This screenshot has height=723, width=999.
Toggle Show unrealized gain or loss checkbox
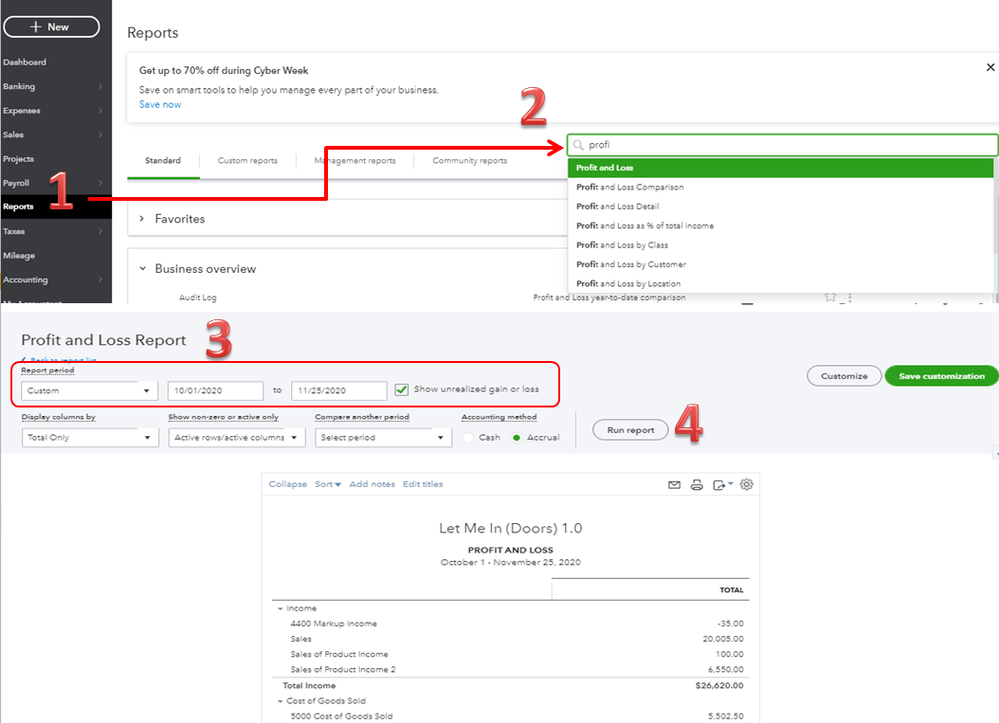tap(401, 389)
